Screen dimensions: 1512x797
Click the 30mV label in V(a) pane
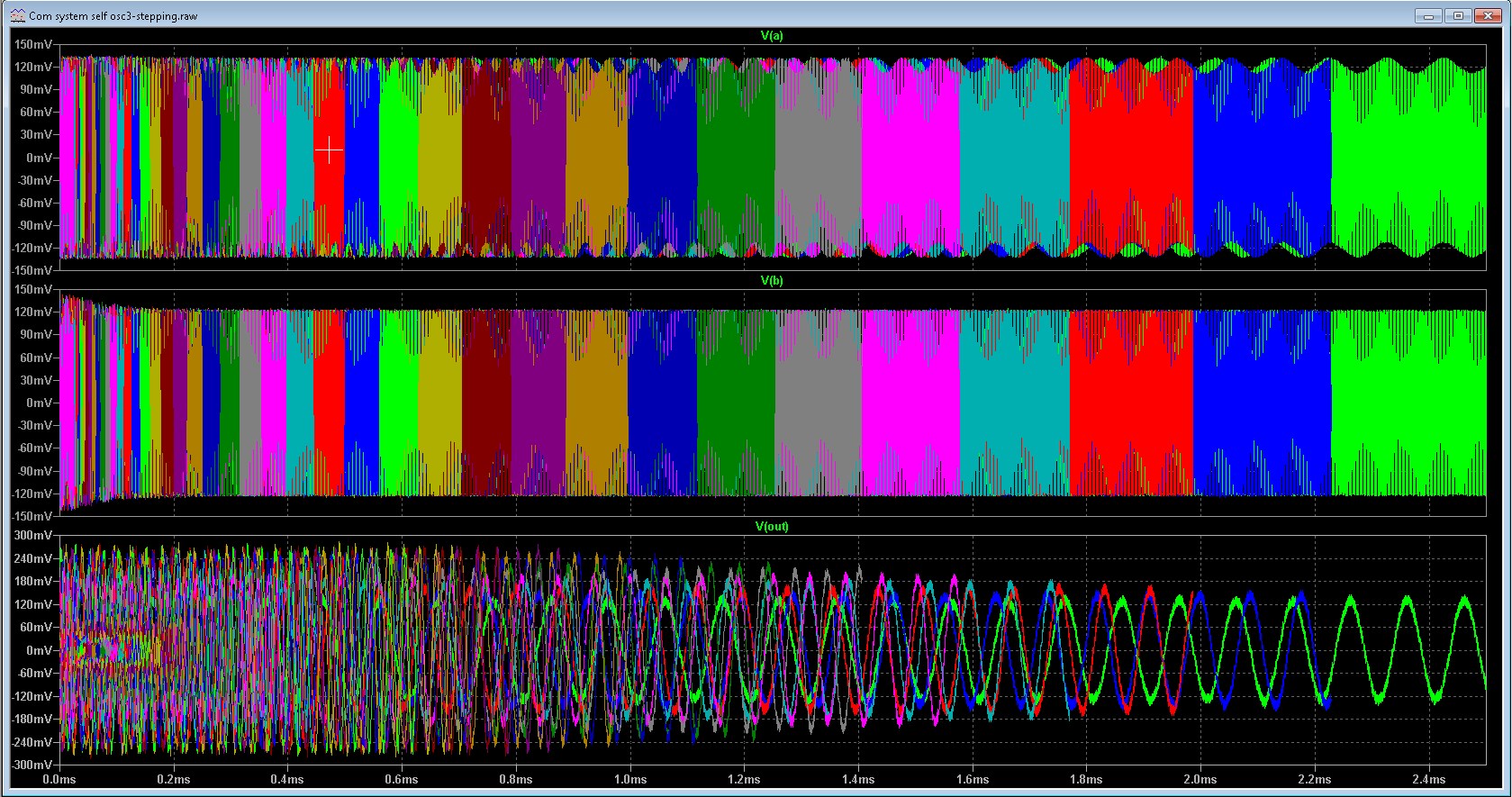38,135
